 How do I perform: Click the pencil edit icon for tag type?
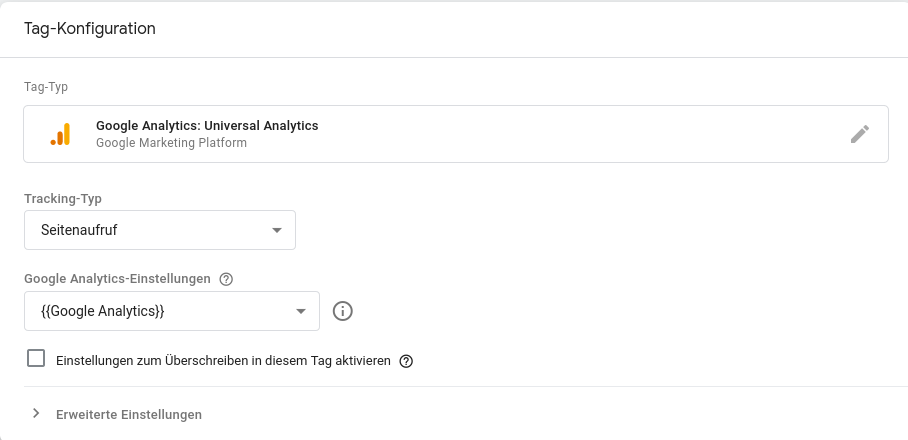[x=860, y=134]
